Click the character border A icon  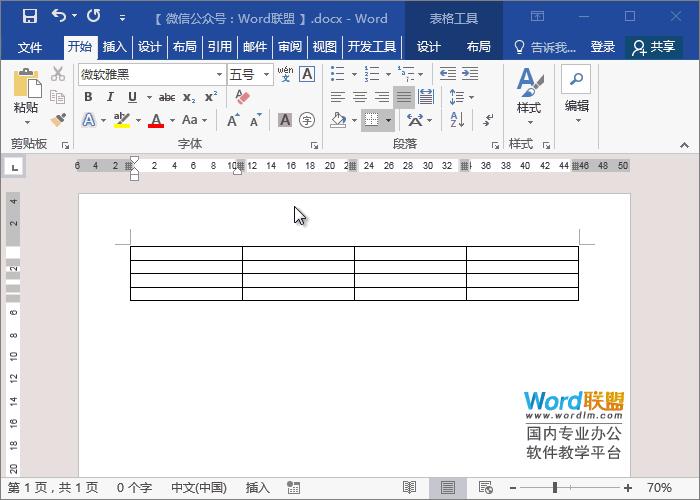(x=307, y=74)
